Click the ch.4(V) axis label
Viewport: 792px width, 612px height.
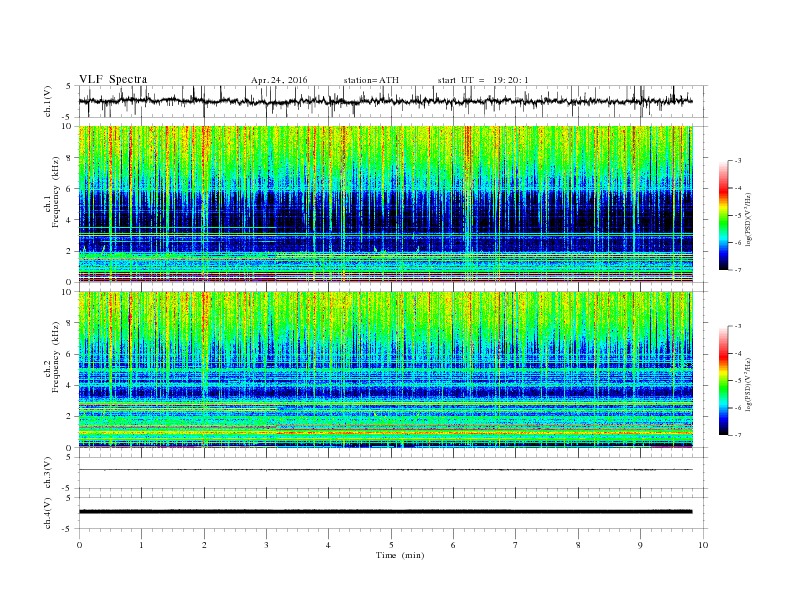[x=47, y=513]
